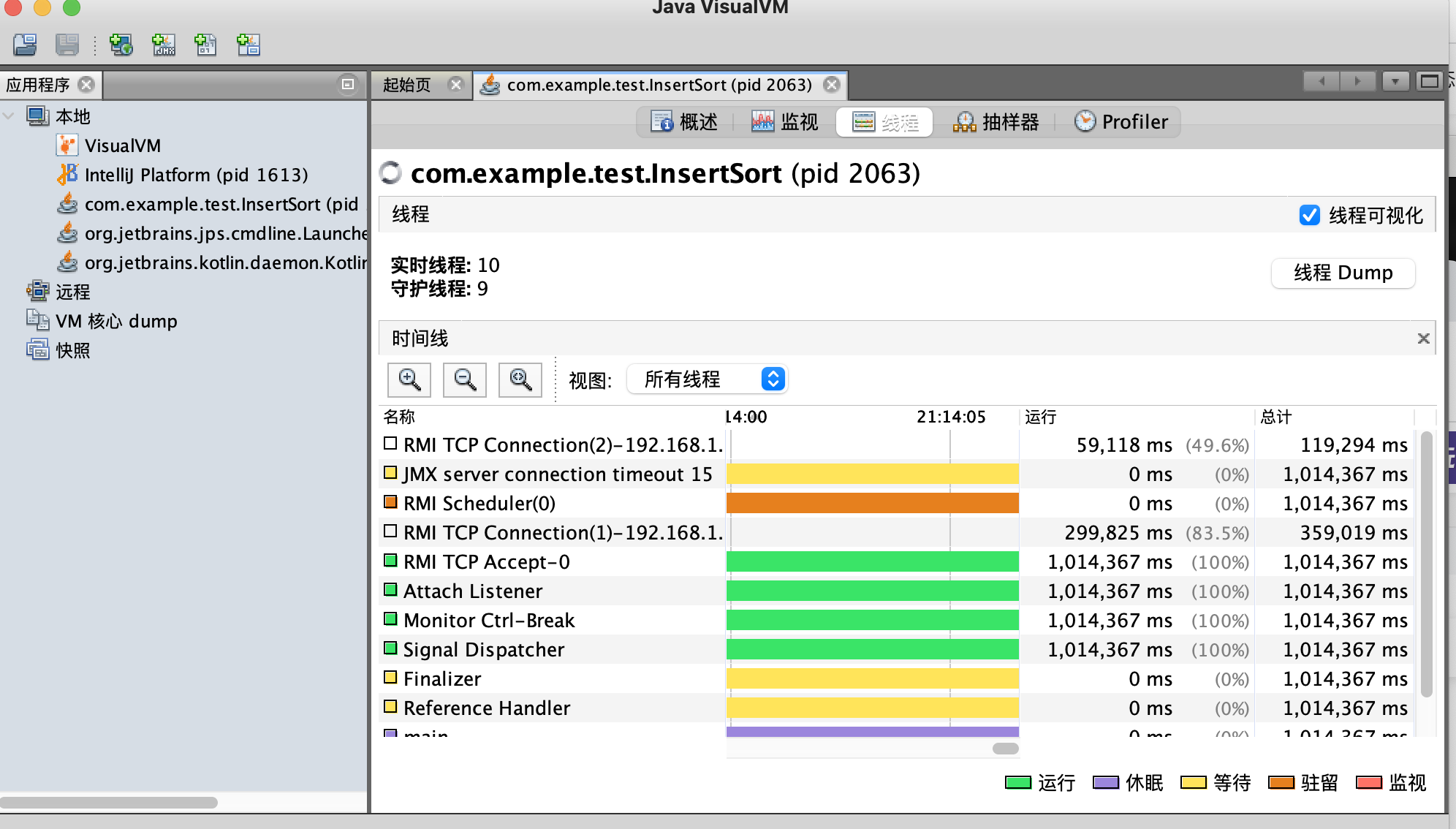Add a VM core dump
Viewport: 1456px width, 829px height.
pyautogui.click(x=205, y=45)
